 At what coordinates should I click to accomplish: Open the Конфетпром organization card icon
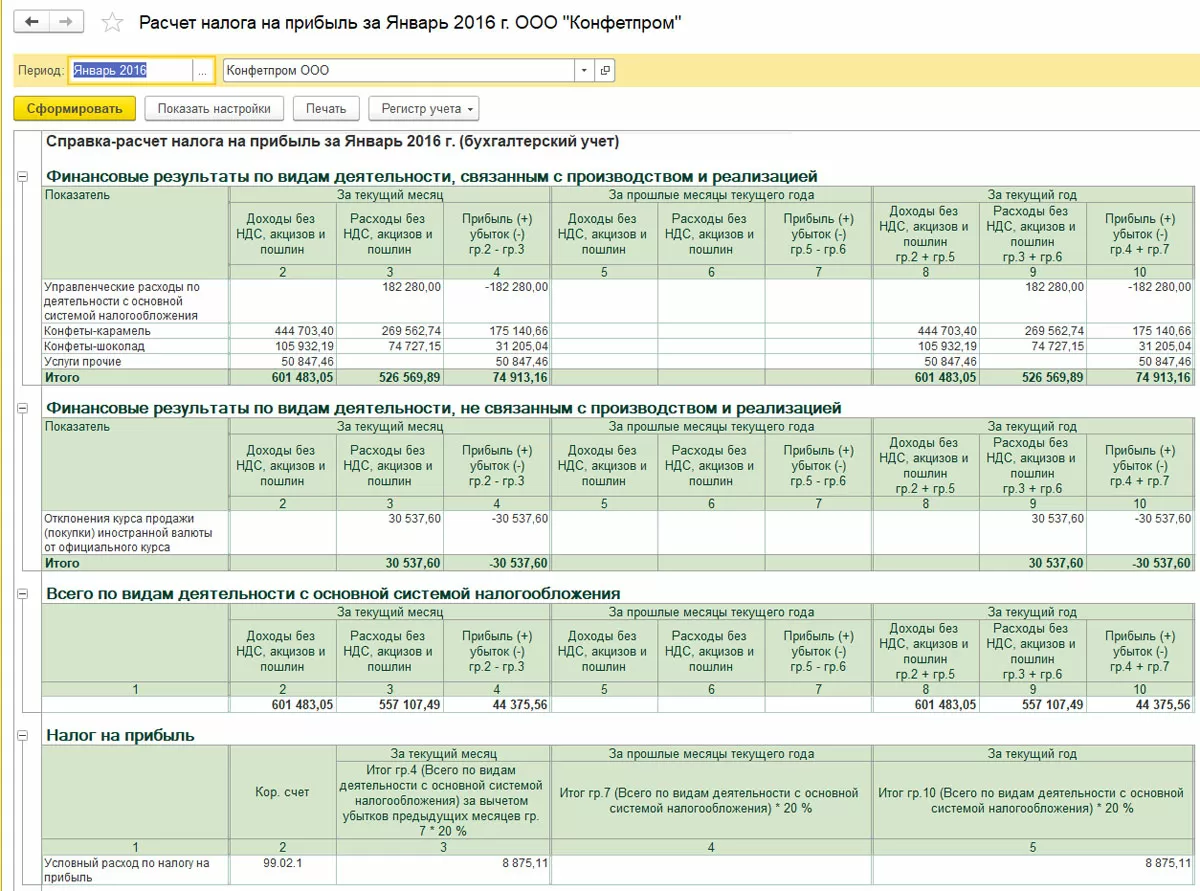tap(604, 71)
